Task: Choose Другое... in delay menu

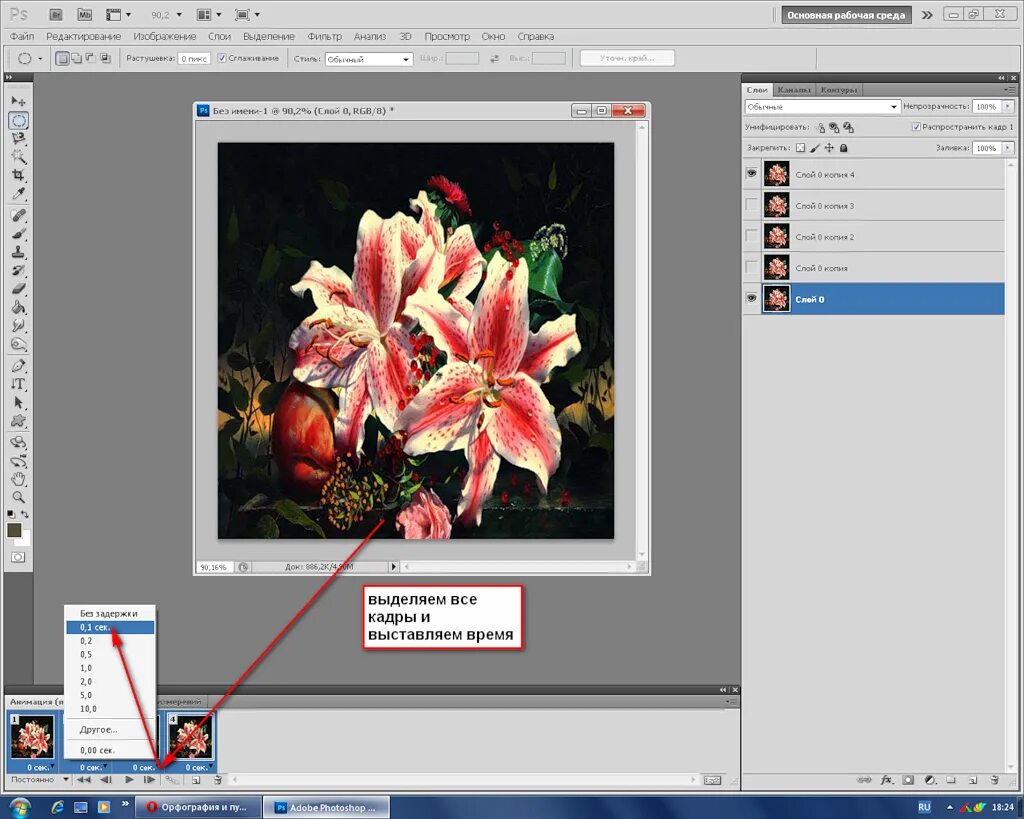Action: coord(110,730)
